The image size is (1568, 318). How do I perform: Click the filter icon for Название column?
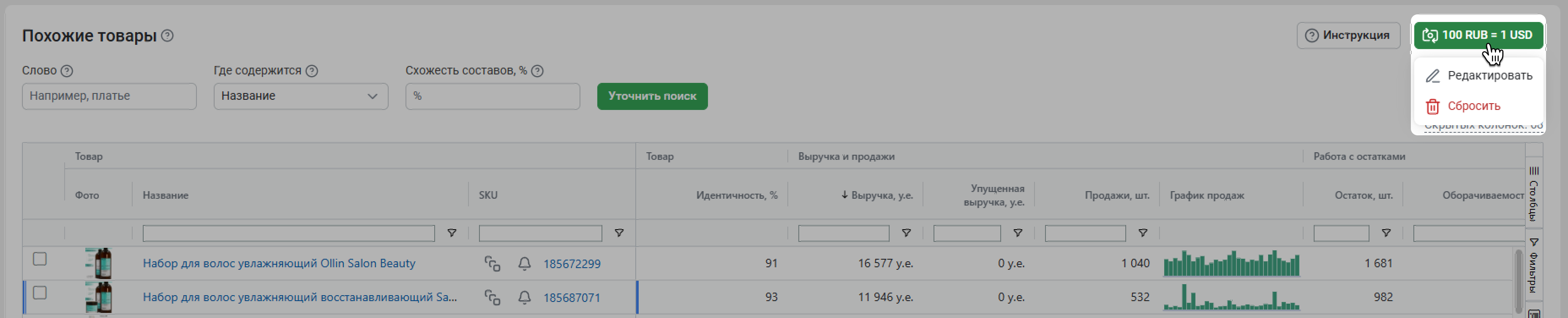(452, 233)
